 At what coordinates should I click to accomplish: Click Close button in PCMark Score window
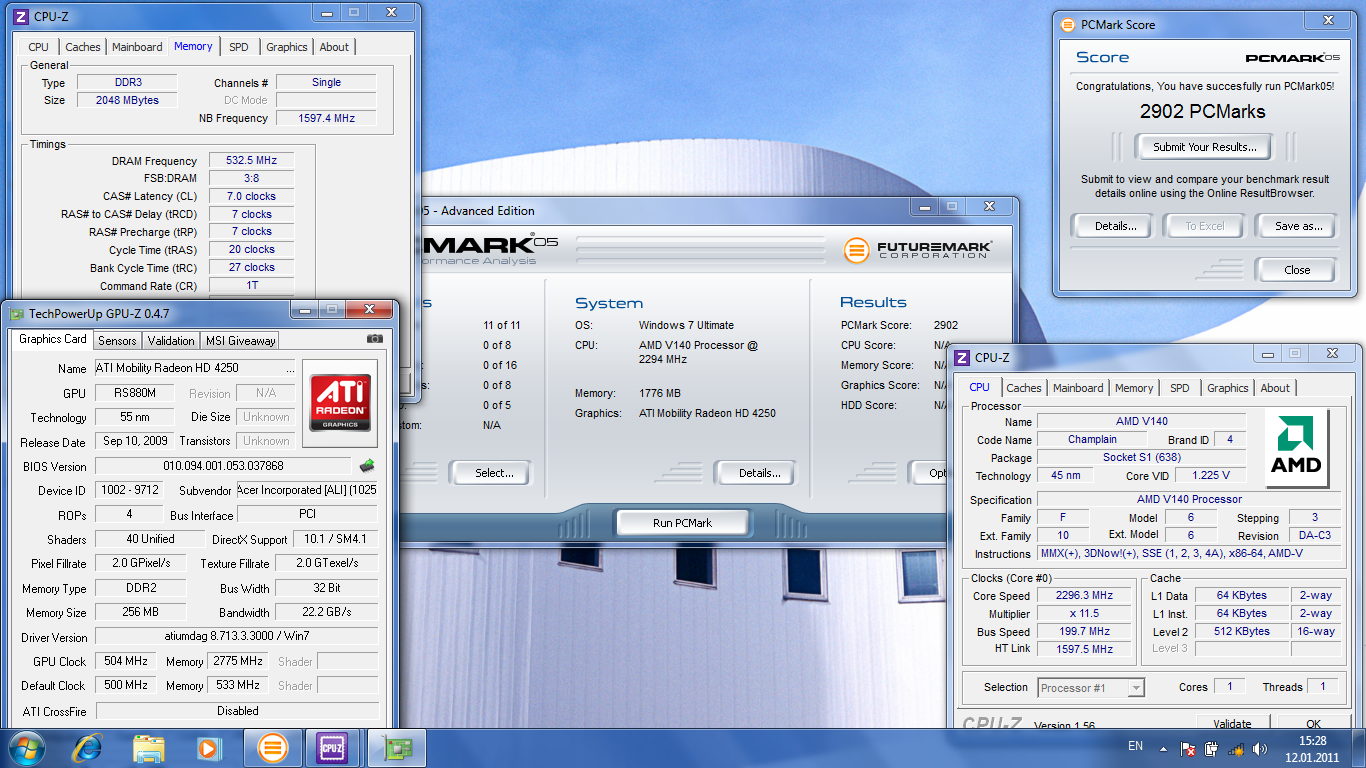(1297, 269)
